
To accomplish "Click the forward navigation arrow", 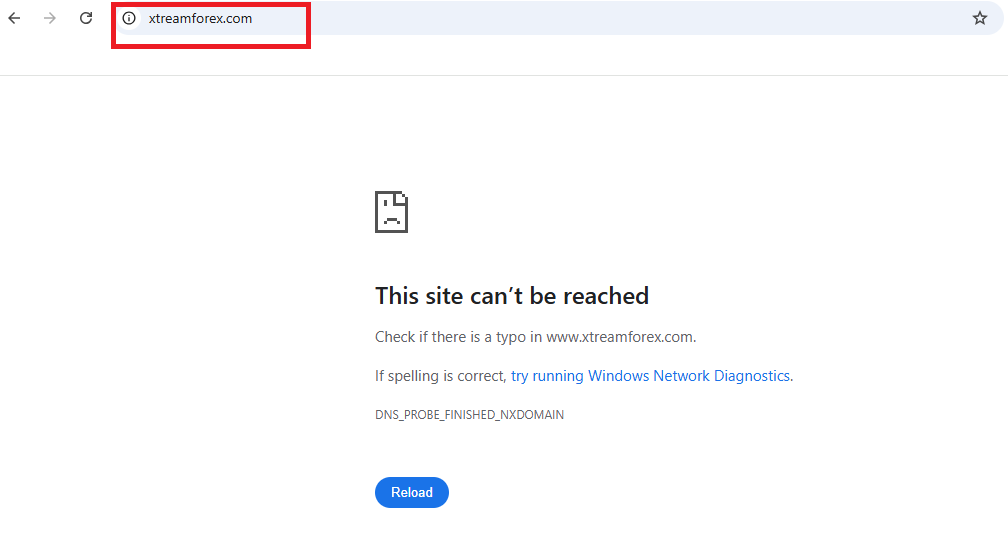I will 50,18.
